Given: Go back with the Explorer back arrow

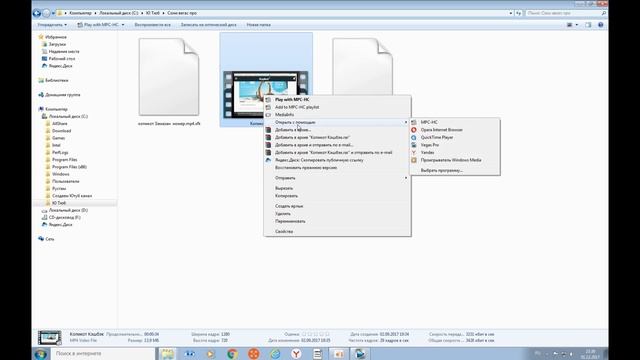Looking at the screenshot, I should (37, 13).
